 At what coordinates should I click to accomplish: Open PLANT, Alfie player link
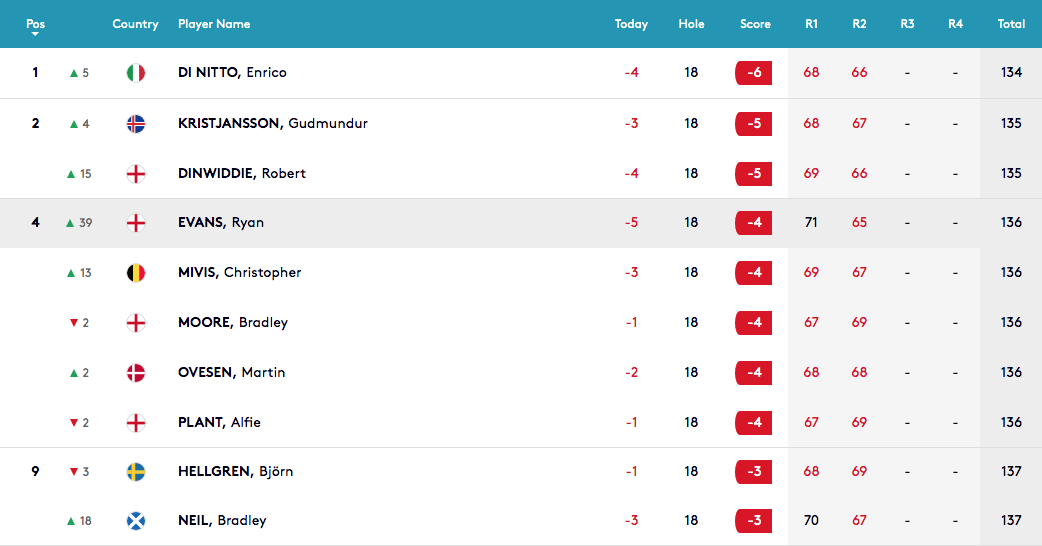click(219, 422)
